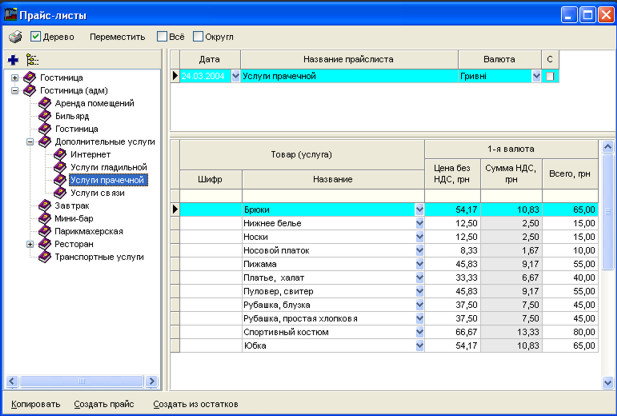Screen dimensions: 617x416
Task: Click the book icon beside Интернет
Action: 60,155
